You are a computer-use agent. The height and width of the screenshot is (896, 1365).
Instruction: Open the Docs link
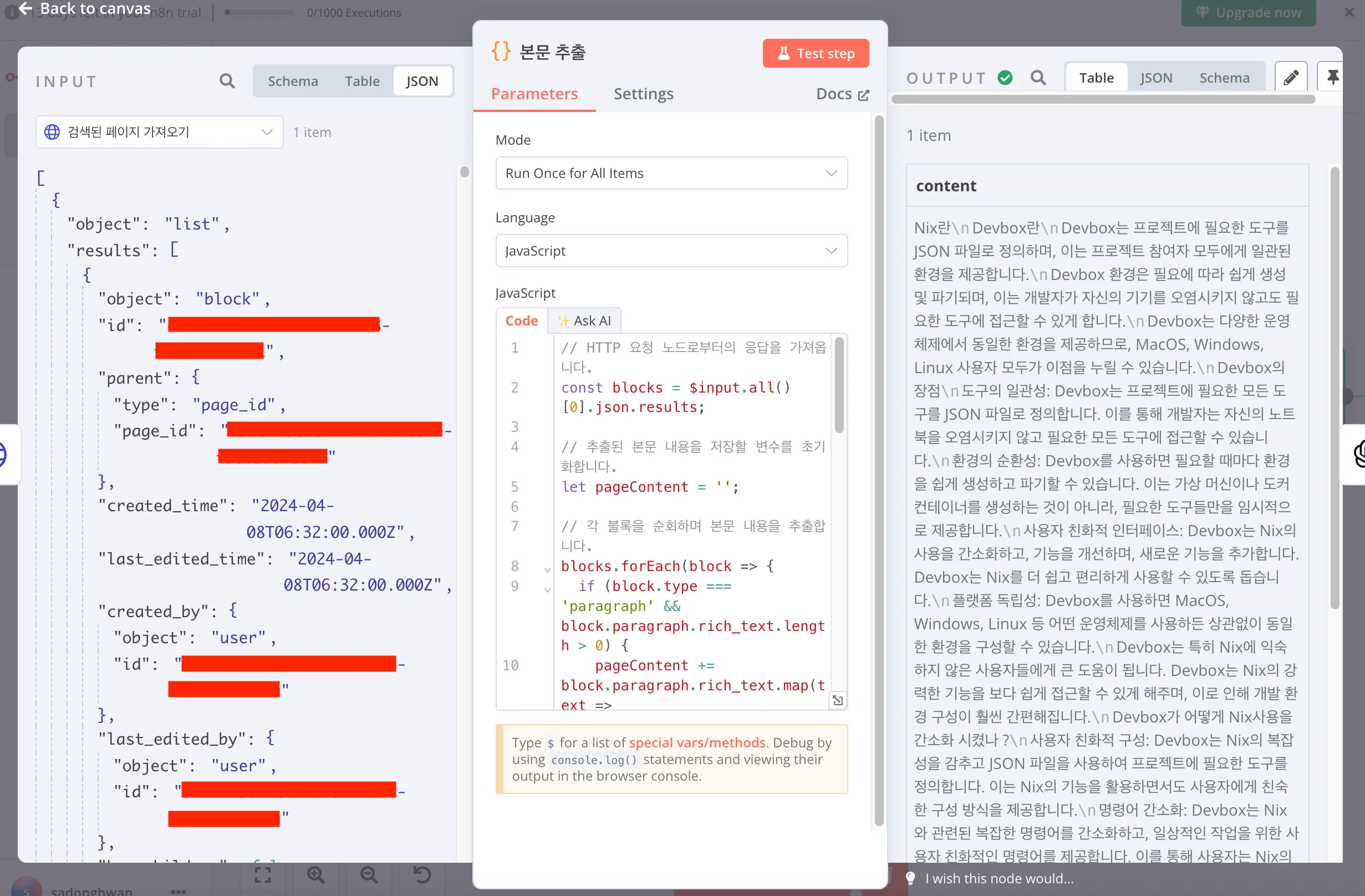coord(842,94)
